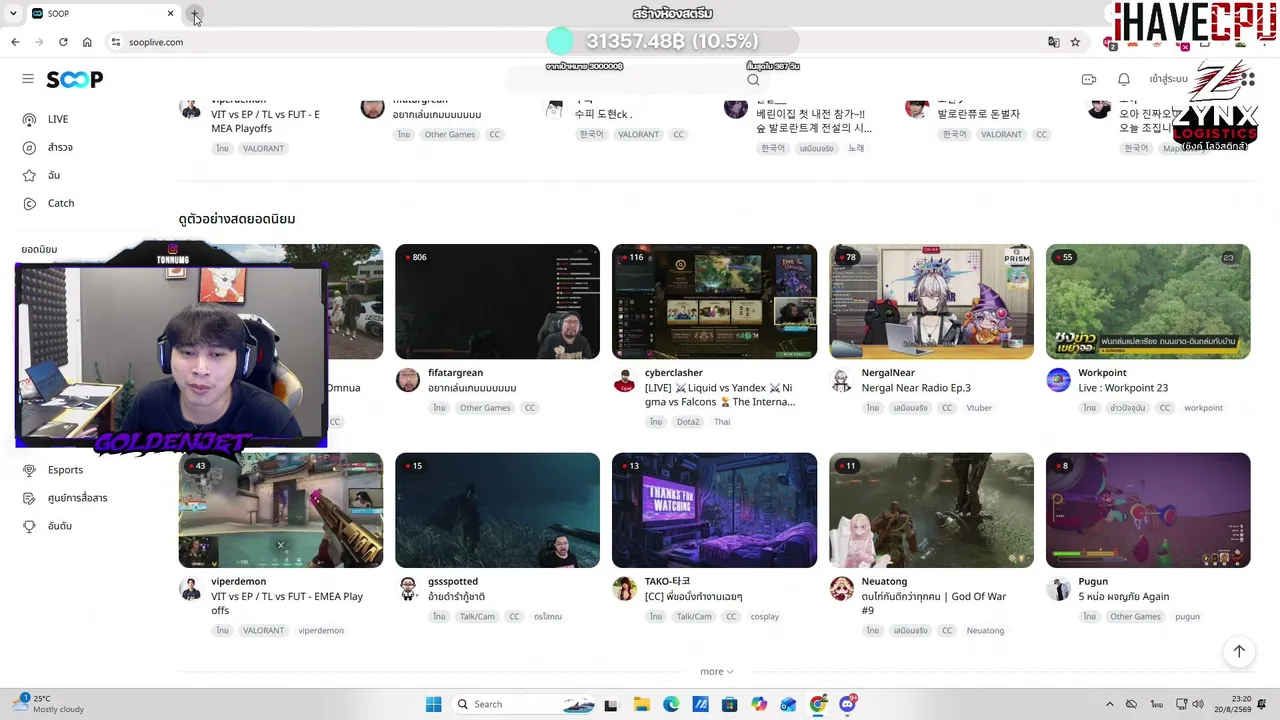Click the เข้าสู่ระบบ login link
Screen dimensions: 1280x720
[1168, 79]
